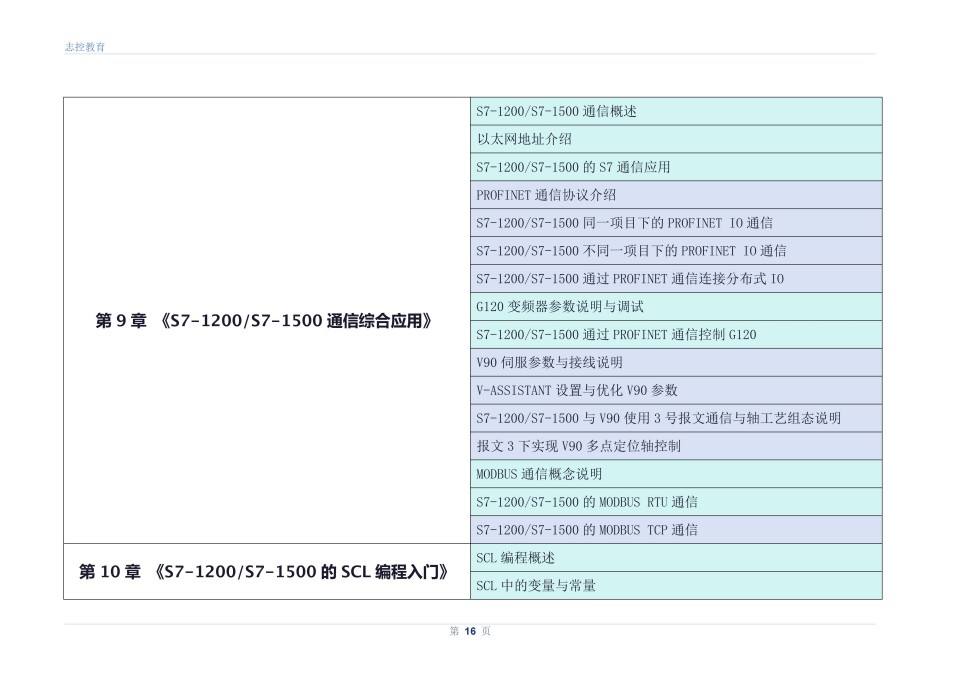The image size is (958, 678).
Task: Click G120 变频器参数说明与调试 row
Action: click(676, 307)
